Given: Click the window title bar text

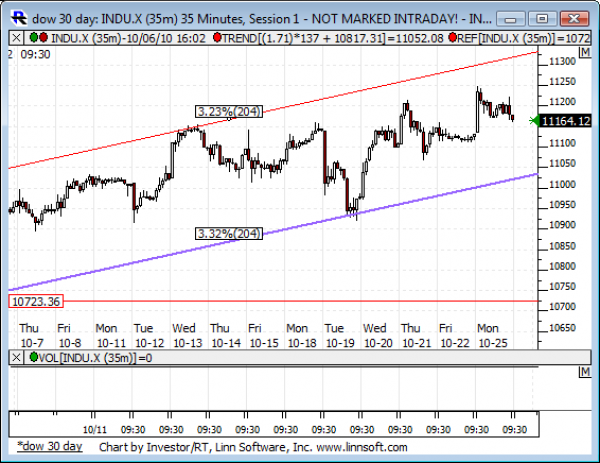Looking at the screenshot, I should [x=261, y=19].
